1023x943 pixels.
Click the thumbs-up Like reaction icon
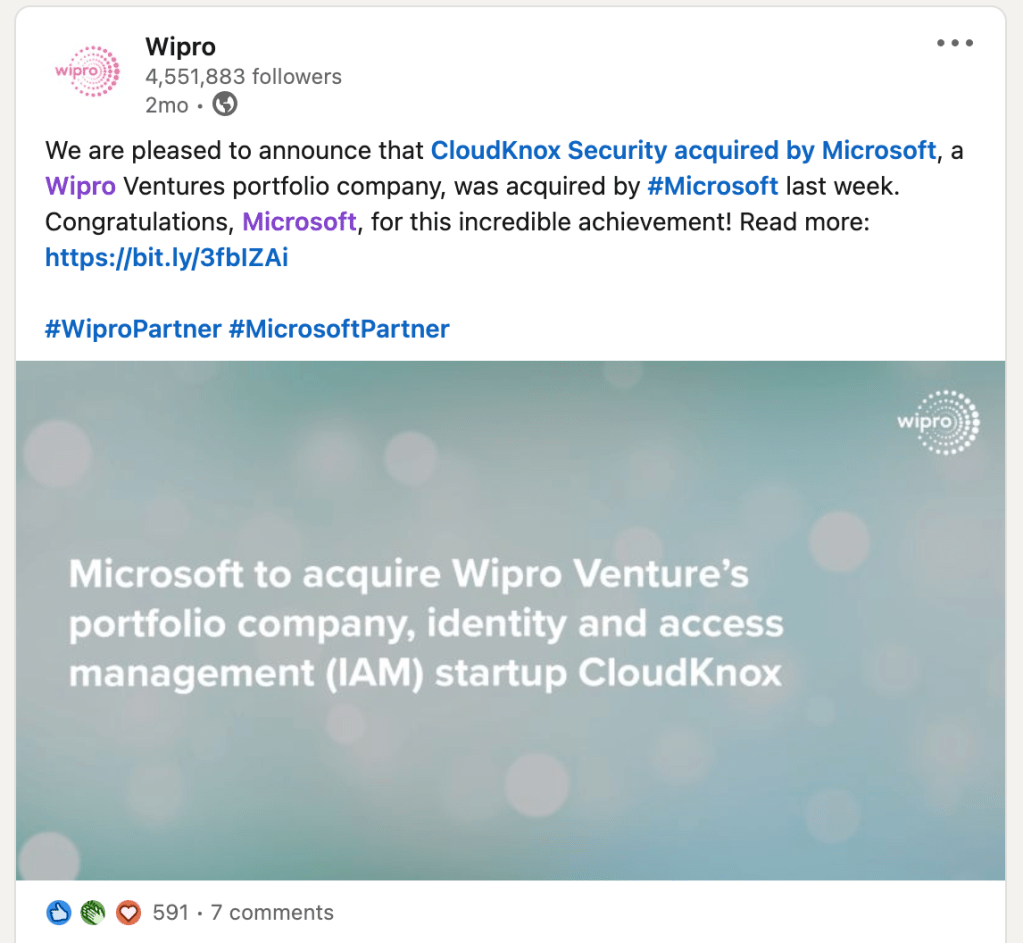pyautogui.click(x=59, y=912)
